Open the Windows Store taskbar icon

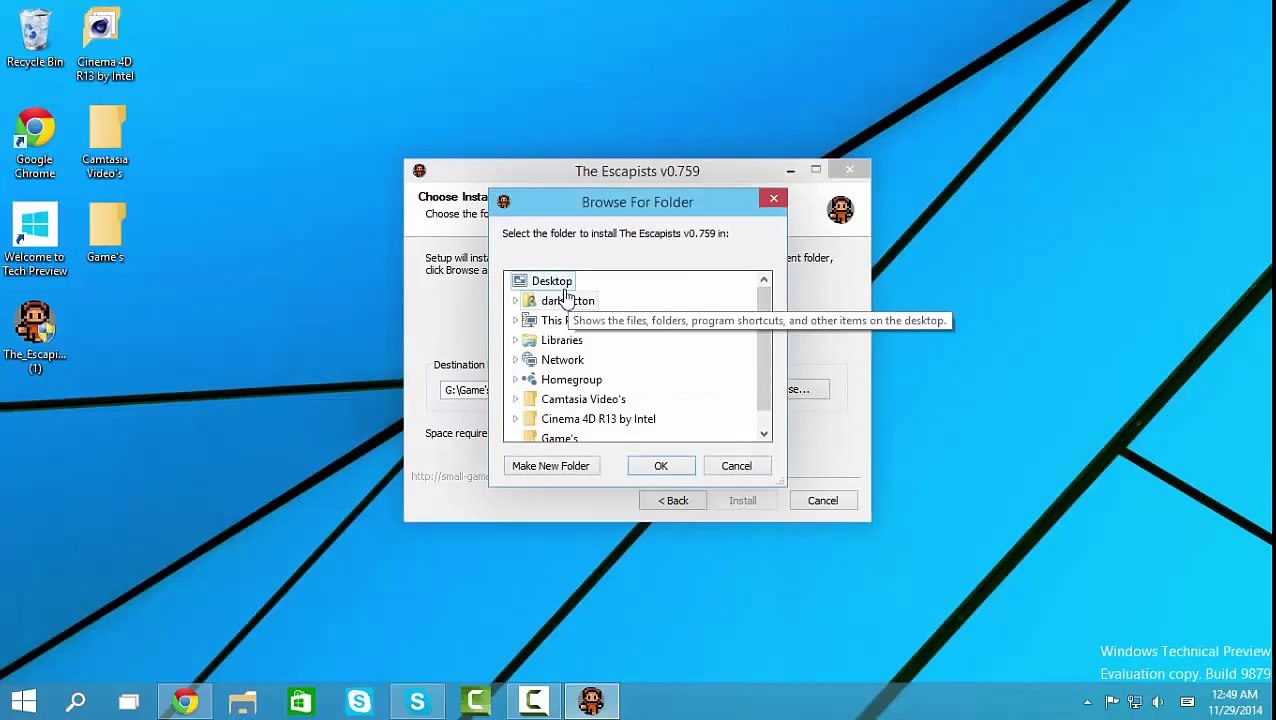(301, 702)
